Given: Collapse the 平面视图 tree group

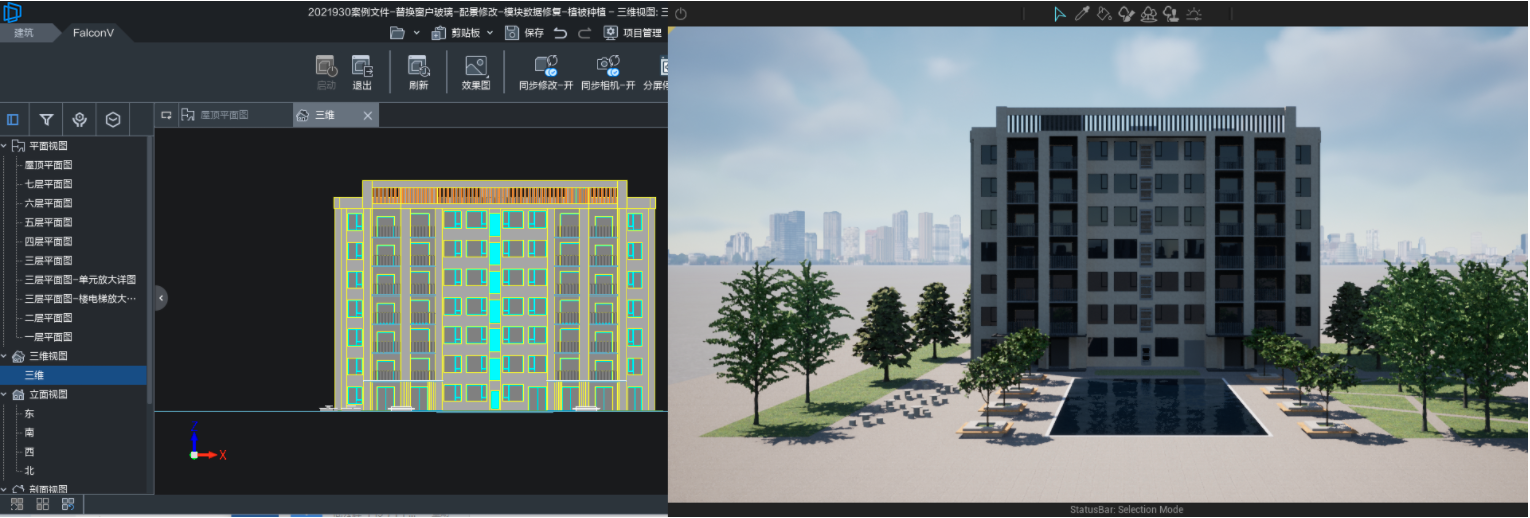Looking at the screenshot, I should tap(4, 146).
